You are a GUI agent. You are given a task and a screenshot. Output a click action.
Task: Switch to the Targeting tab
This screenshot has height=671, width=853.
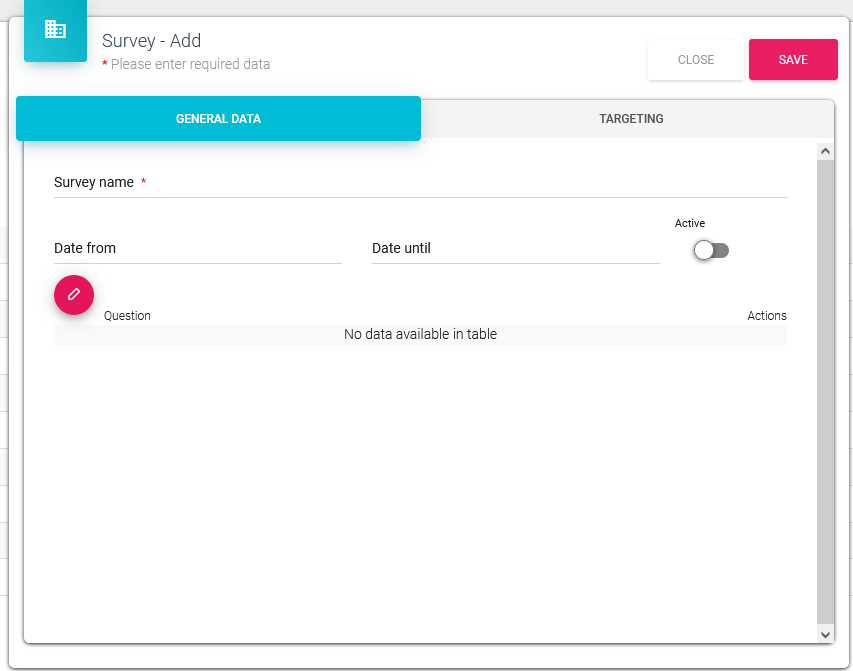tap(631, 119)
